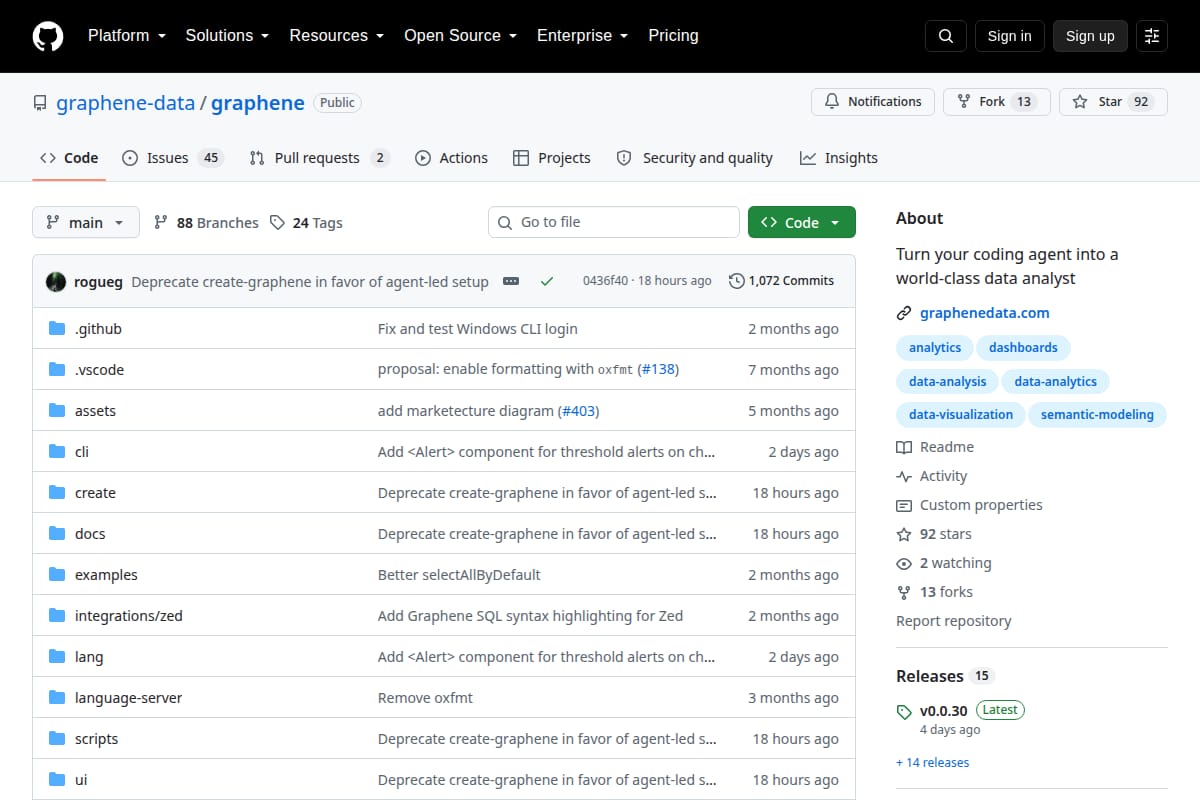Click the star icon beside 92 stars
The image size is (1200, 800).
(x=904, y=534)
